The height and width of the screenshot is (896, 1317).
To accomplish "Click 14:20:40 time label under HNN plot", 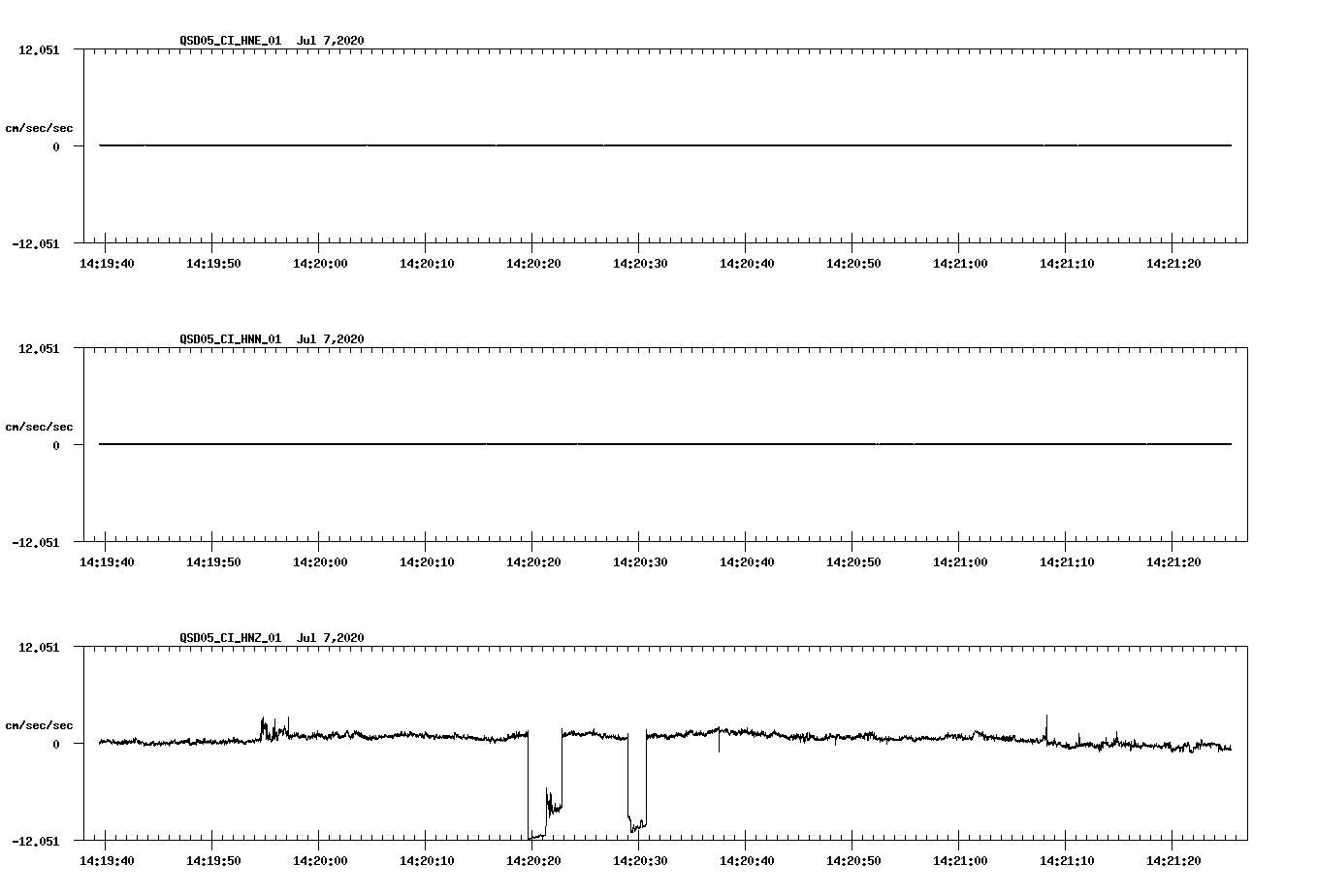I will 747,561.
